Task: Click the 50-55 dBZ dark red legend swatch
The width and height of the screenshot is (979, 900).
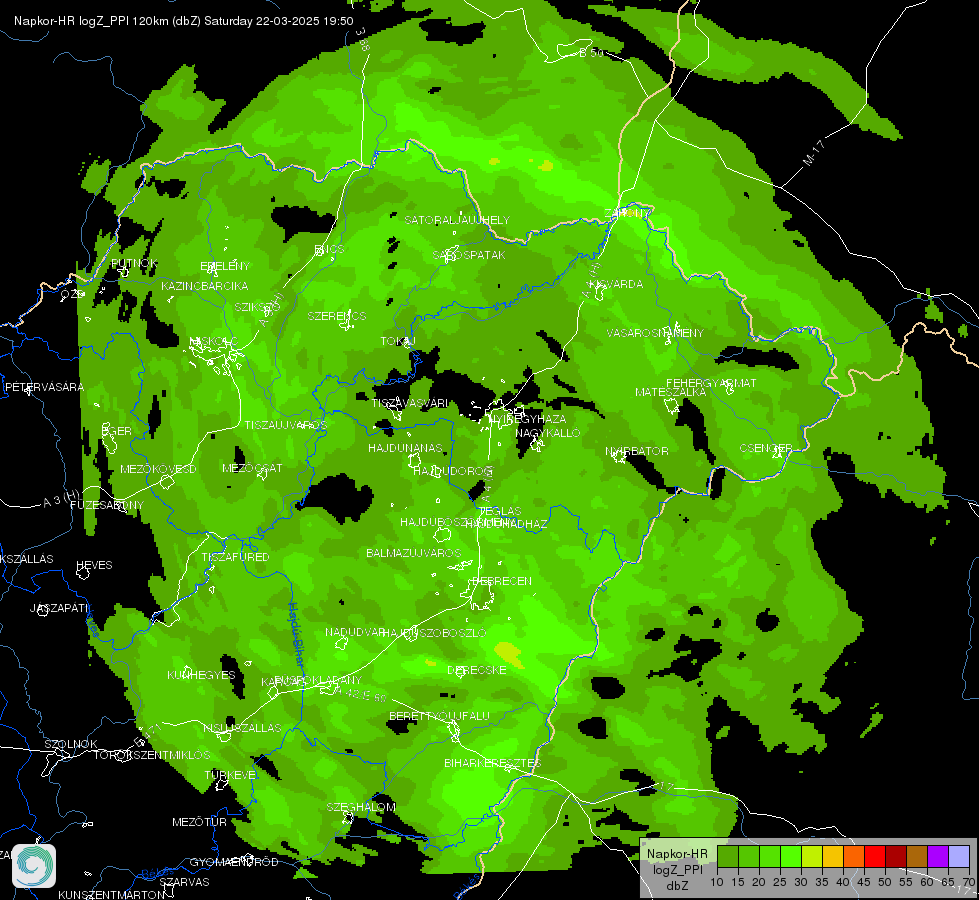Action: point(896,856)
